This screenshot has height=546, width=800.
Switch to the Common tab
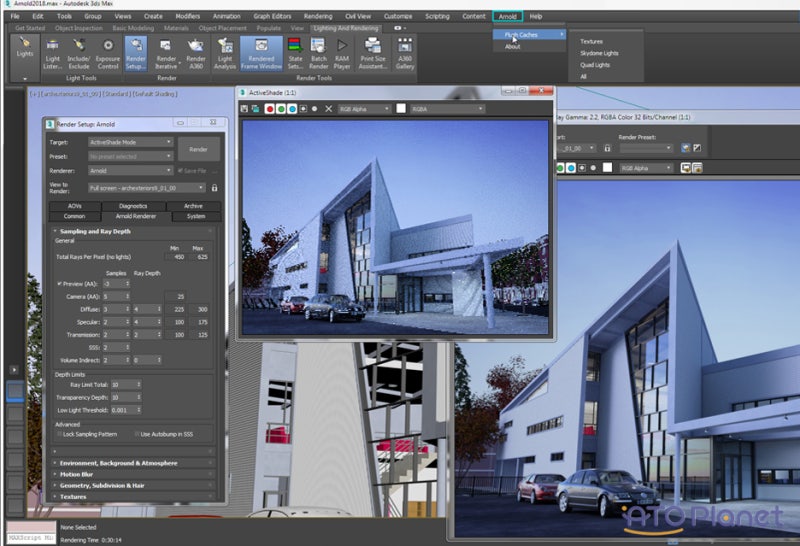[74, 216]
